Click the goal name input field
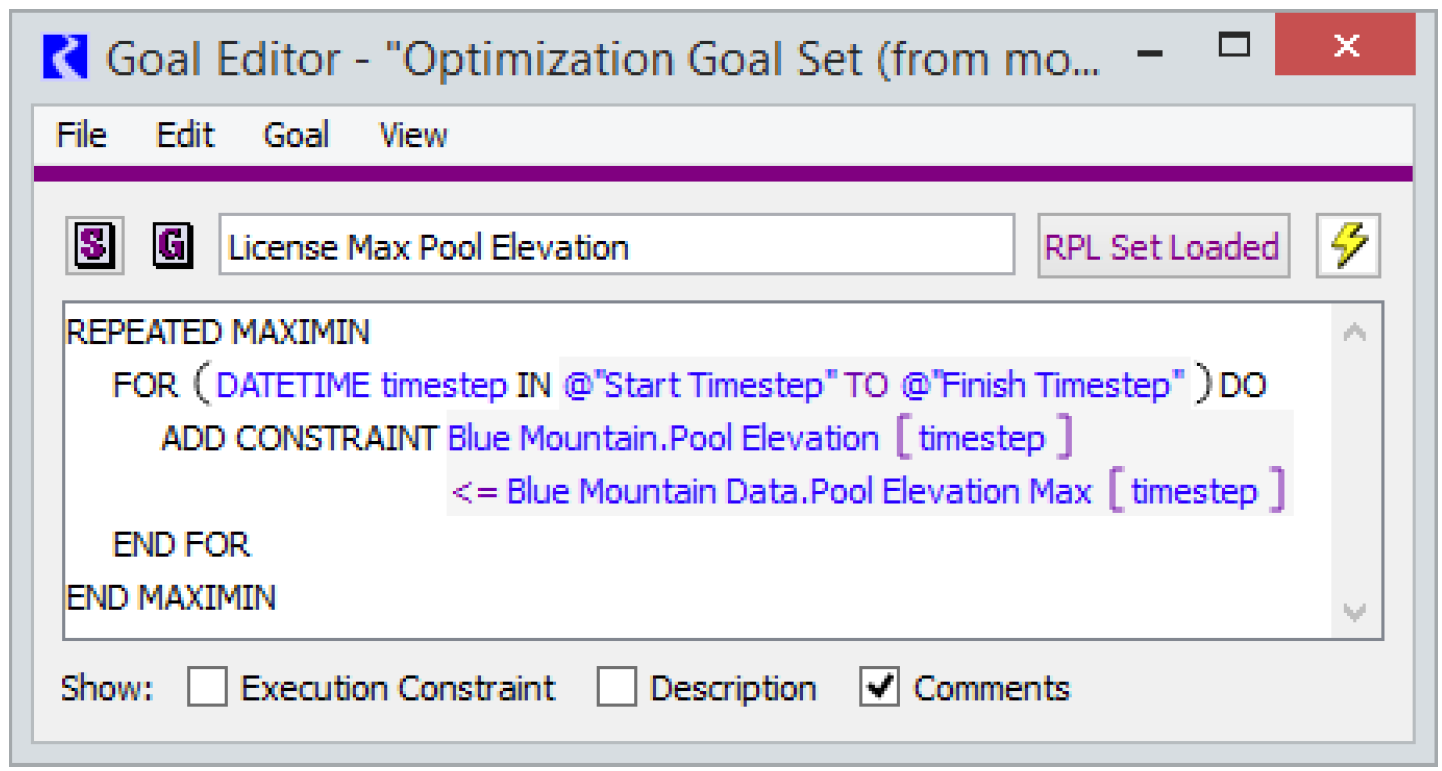The width and height of the screenshot is (1442, 771). (615, 246)
